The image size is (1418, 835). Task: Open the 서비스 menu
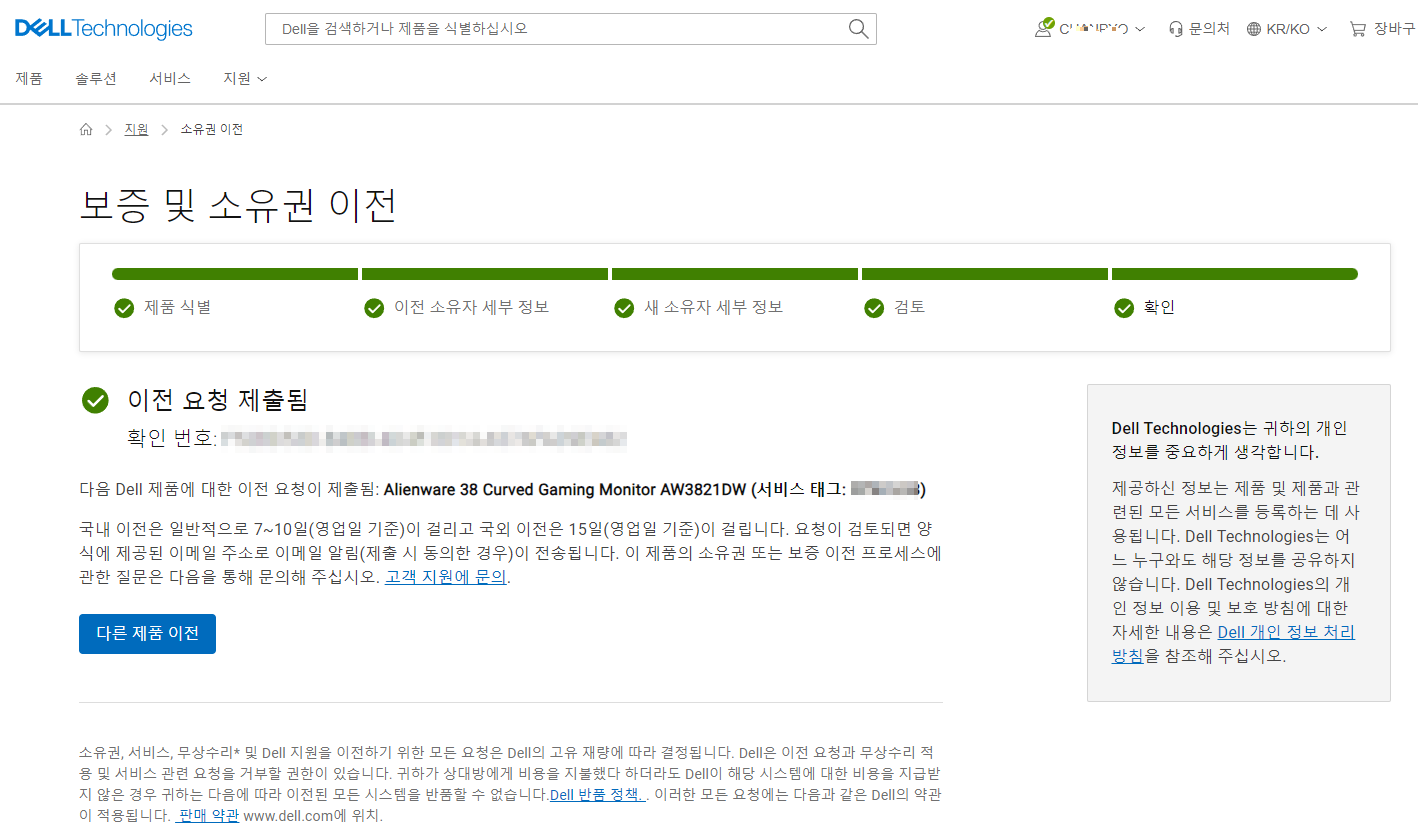170,78
